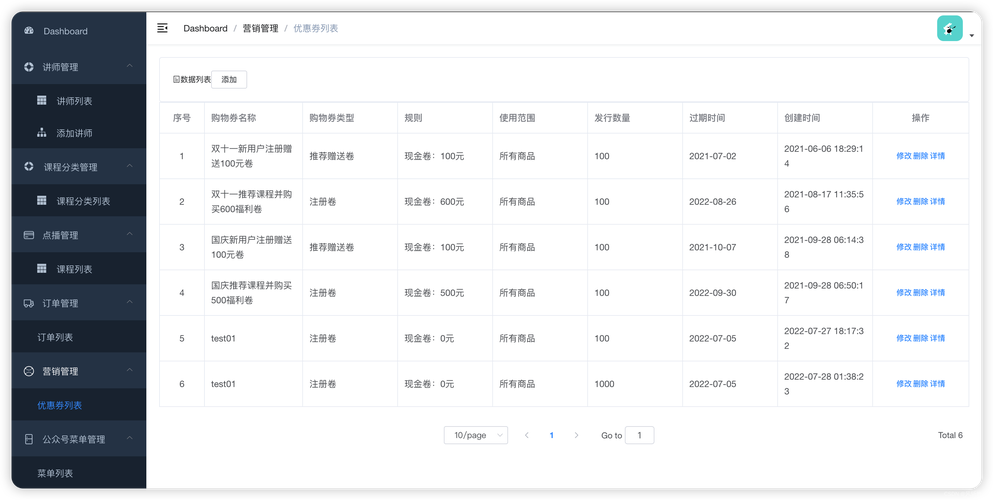Click the 讲师管理 menu icon
This screenshot has width=993, height=500.
(28, 67)
